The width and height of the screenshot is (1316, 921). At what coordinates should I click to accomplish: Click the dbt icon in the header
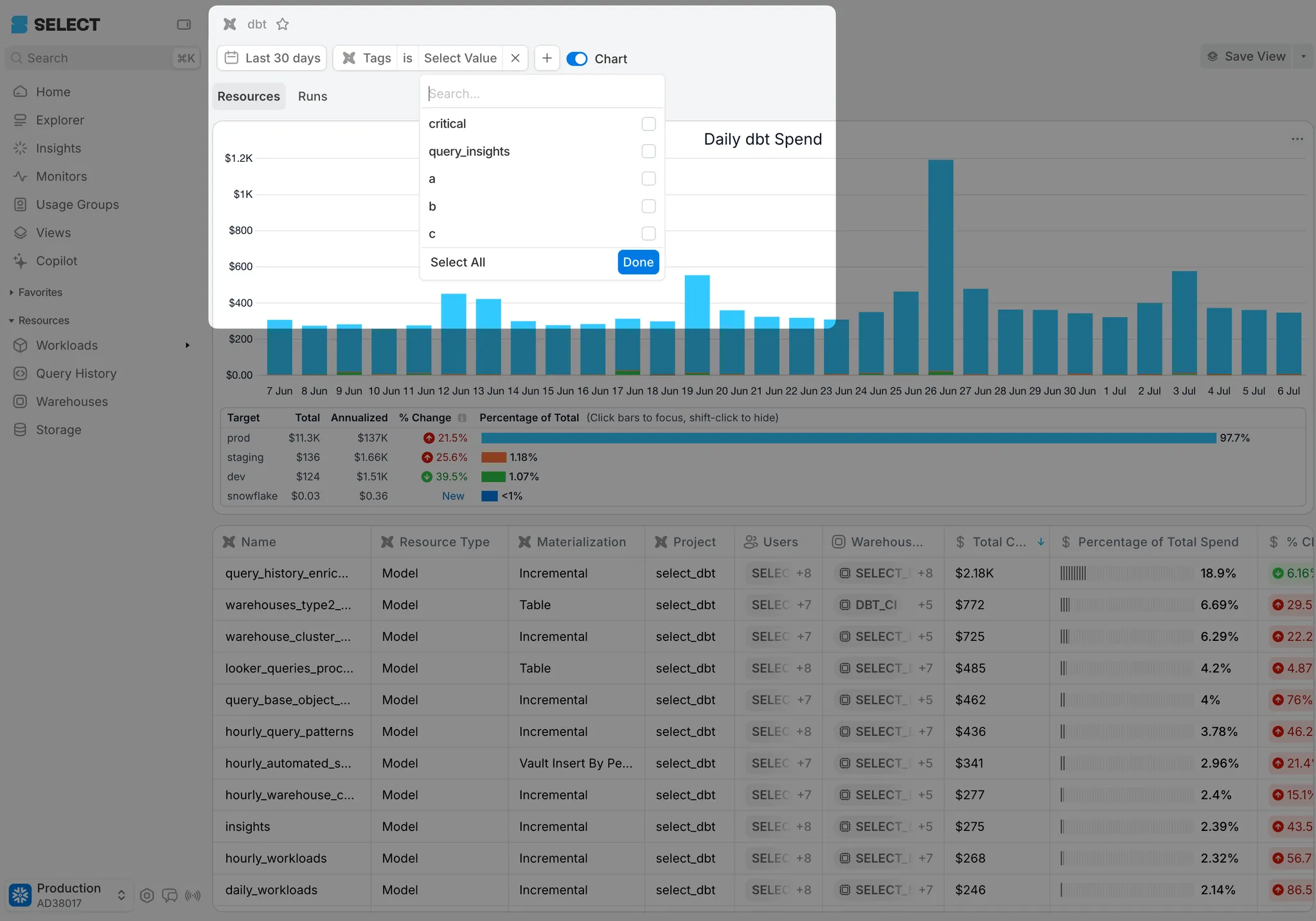coord(229,24)
